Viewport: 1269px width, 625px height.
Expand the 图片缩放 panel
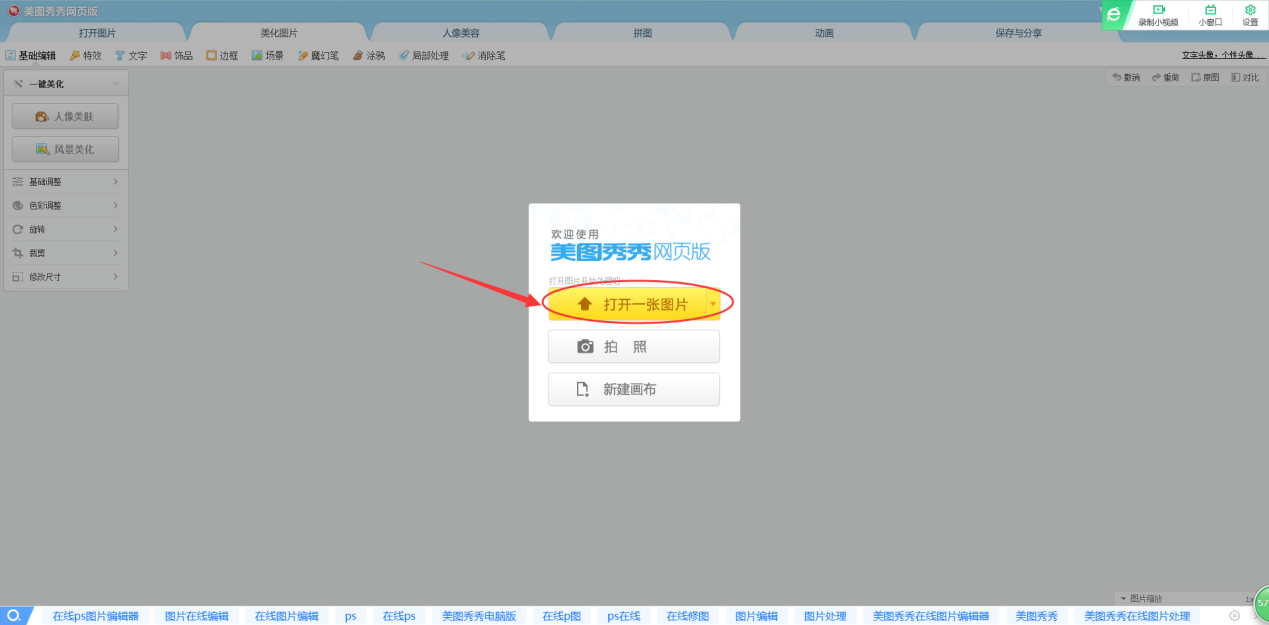coord(1140,598)
